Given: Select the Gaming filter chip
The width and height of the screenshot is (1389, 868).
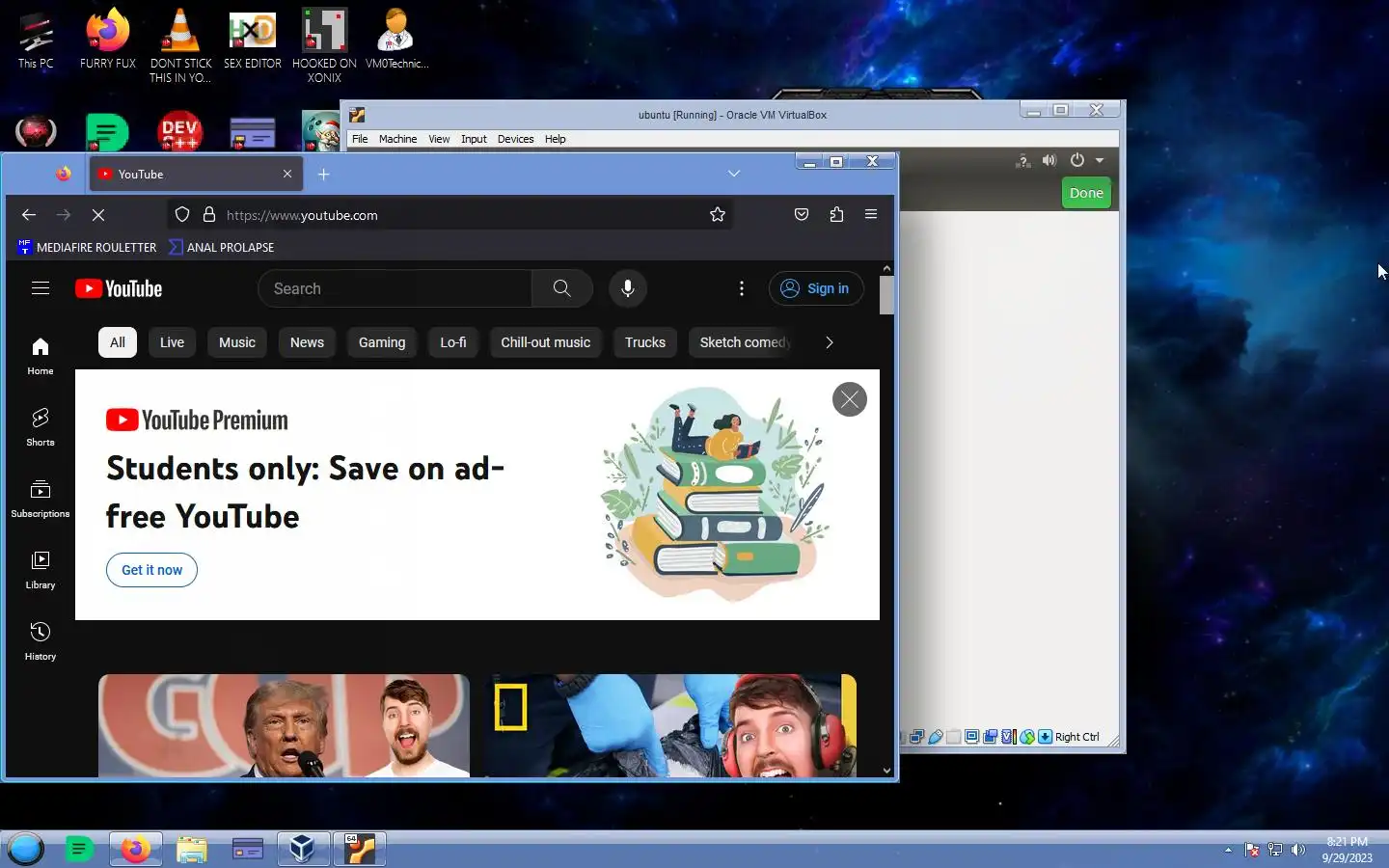Looking at the screenshot, I should [382, 342].
